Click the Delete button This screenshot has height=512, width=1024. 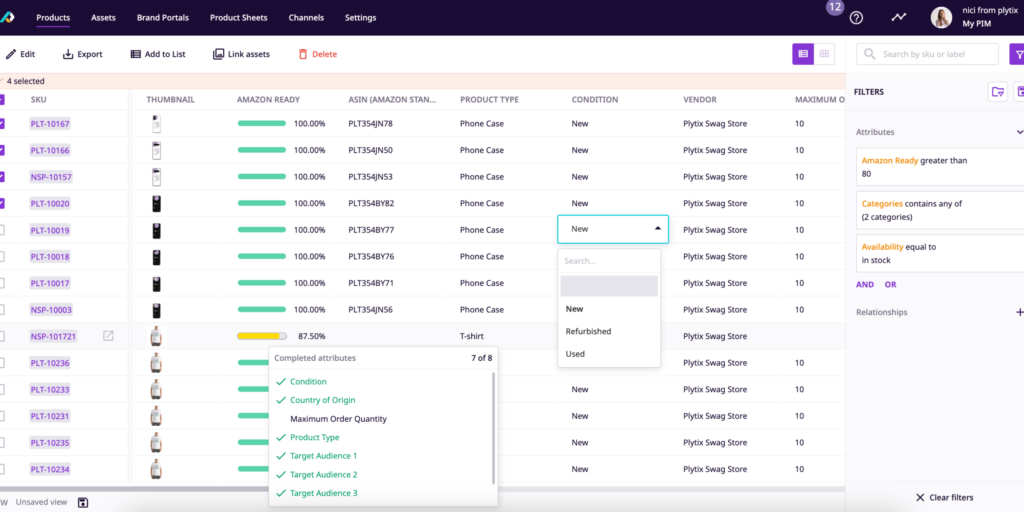click(317, 54)
